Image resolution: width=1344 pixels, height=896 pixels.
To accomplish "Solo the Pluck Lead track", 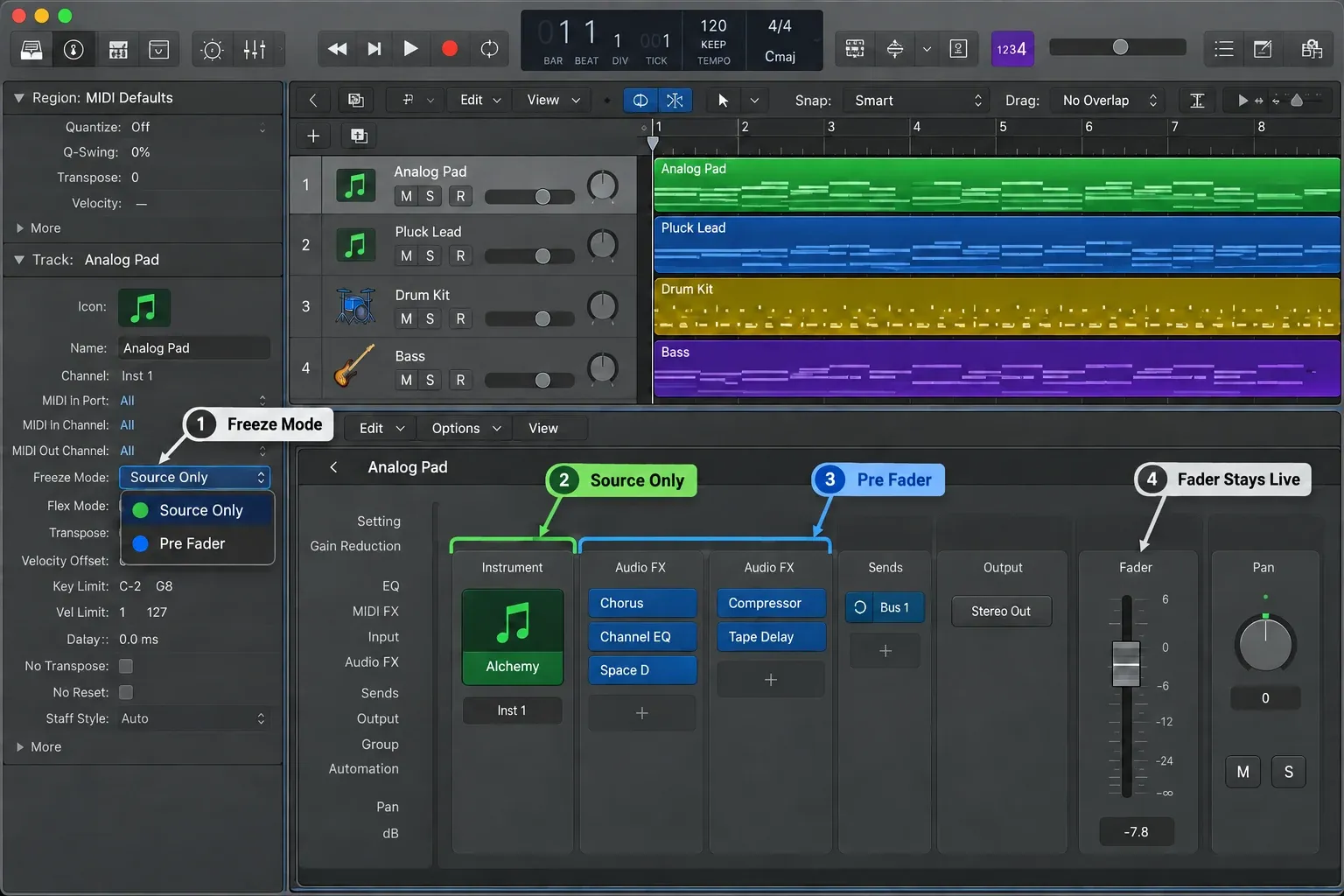I will tap(430, 255).
